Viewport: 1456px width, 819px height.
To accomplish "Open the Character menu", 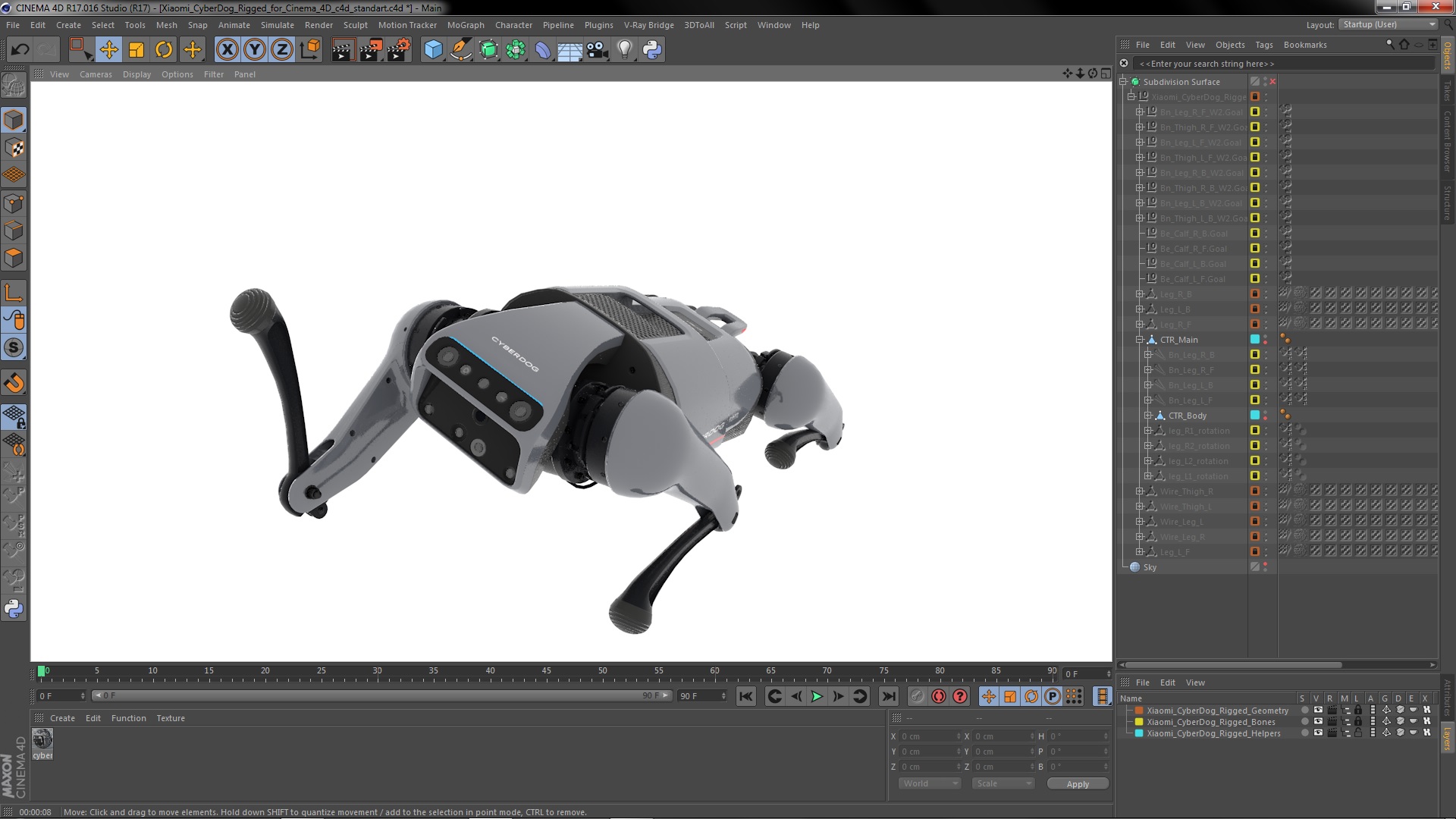I will point(513,25).
